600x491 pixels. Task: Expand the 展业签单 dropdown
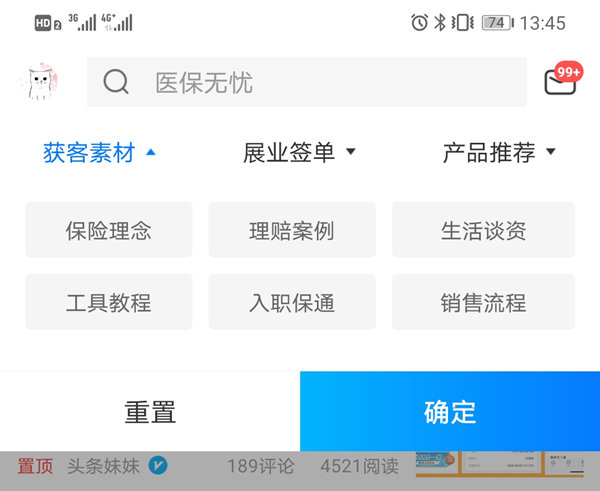point(299,153)
